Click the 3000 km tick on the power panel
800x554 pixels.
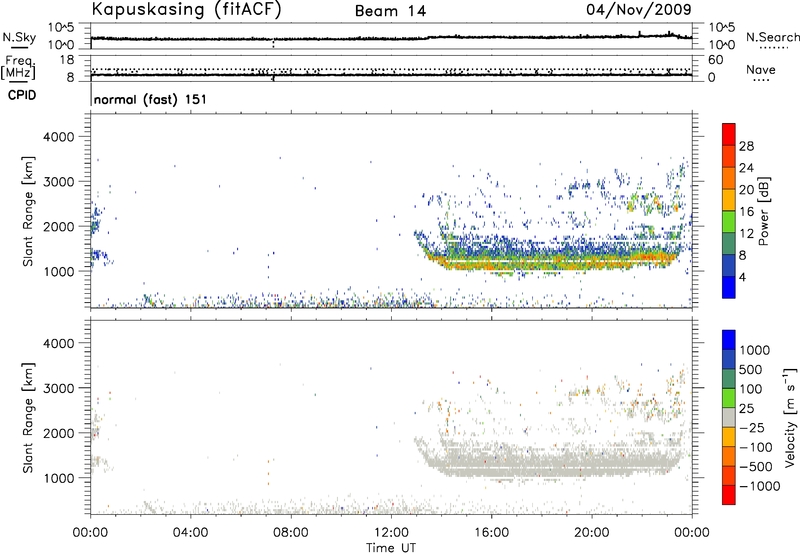[x=58, y=182]
